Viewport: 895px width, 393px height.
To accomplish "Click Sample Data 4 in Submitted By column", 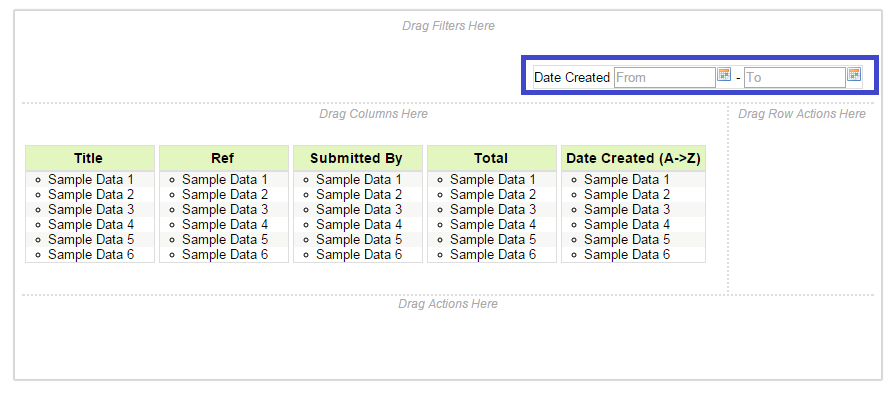I will coord(358,225).
